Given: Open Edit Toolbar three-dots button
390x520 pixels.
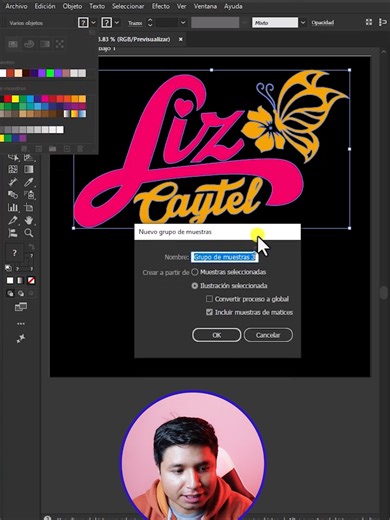Looking at the screenshot, I should 21,324.
